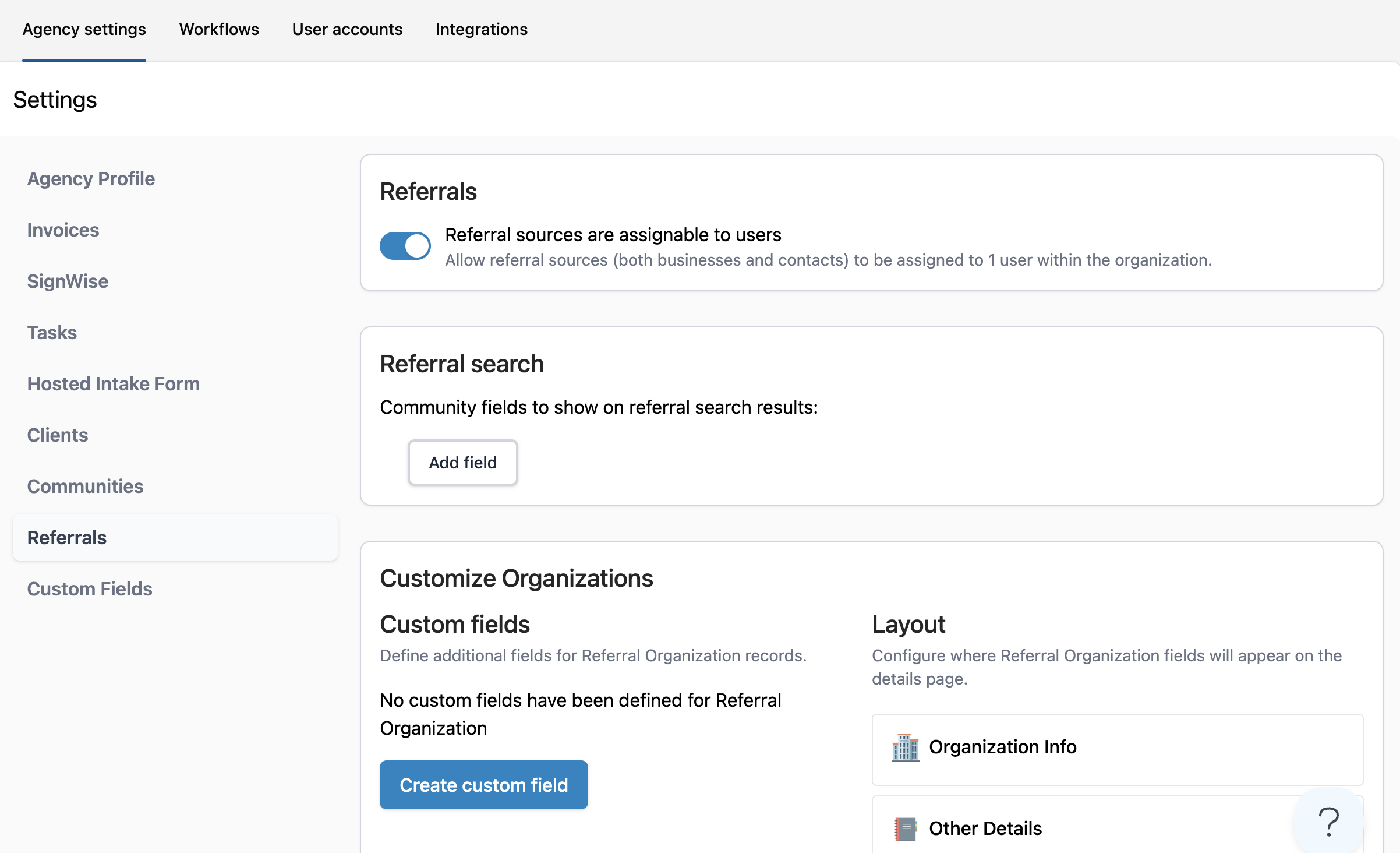1400x853 pixels.
Task: Expand the Other Details layout section
Action: pyautogui.click(x=1077, y=829)
